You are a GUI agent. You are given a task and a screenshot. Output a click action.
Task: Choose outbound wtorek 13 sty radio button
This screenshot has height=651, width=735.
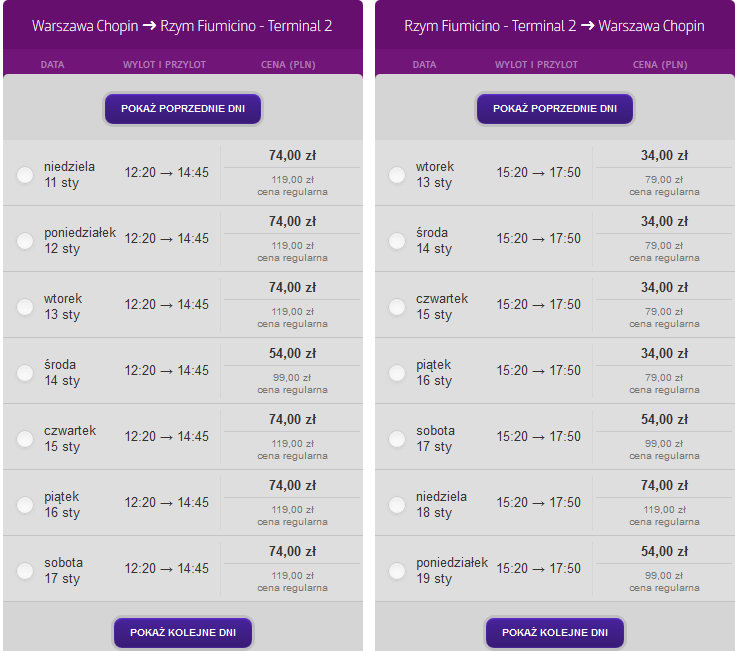[x=25, y=307]
